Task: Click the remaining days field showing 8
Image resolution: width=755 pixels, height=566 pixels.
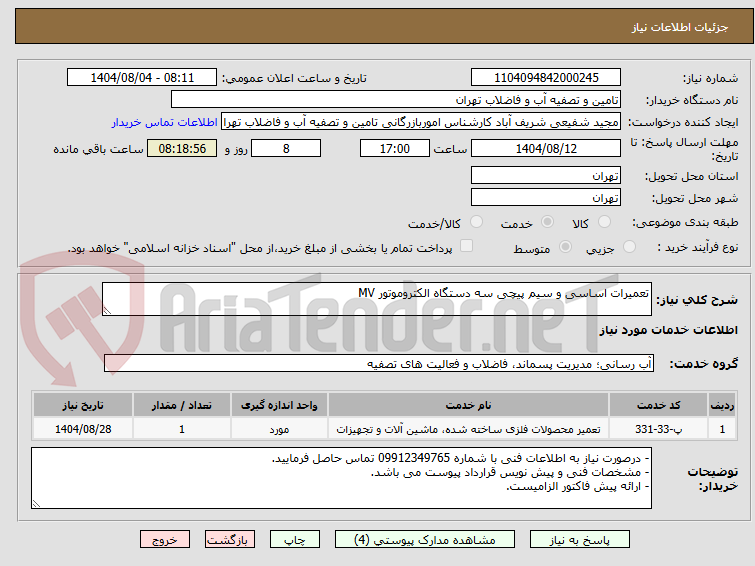Action: point(286,148)
